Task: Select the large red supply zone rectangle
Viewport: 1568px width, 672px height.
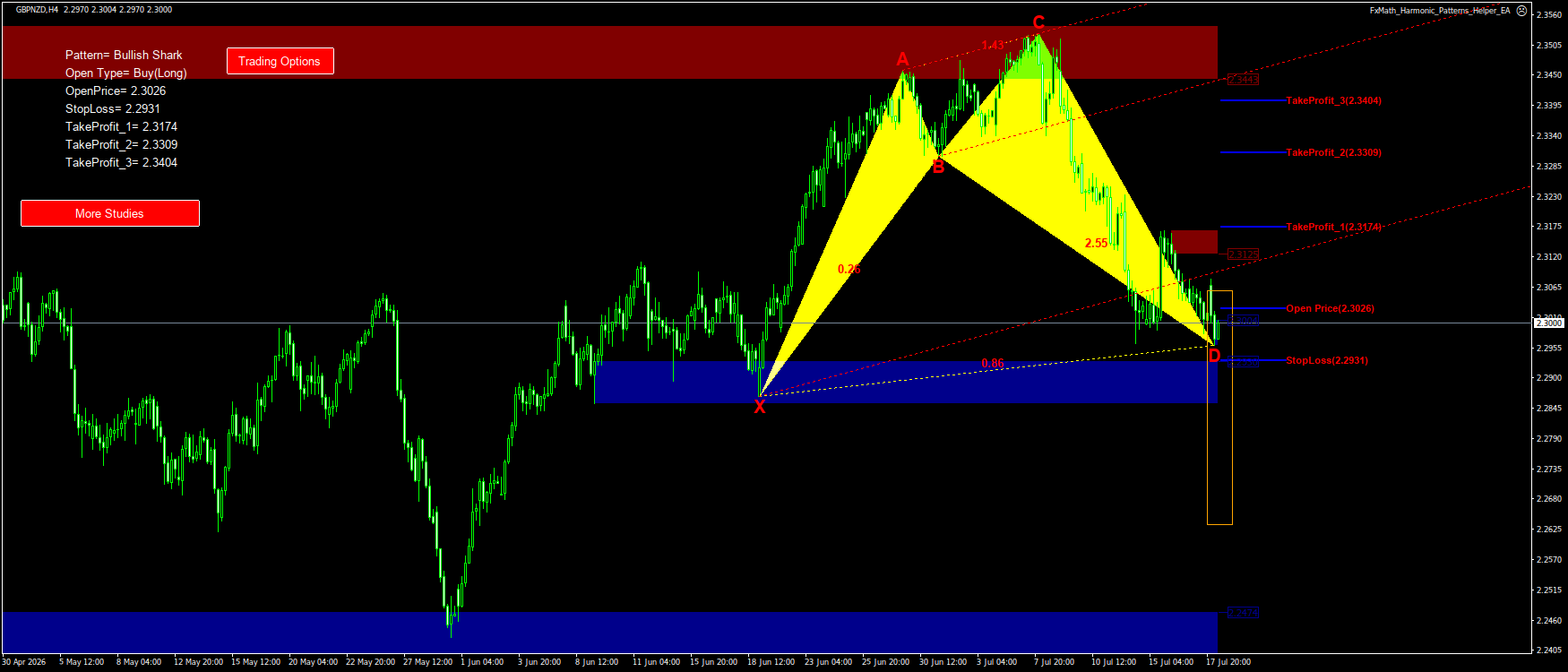Action: [x=609, y=52]
